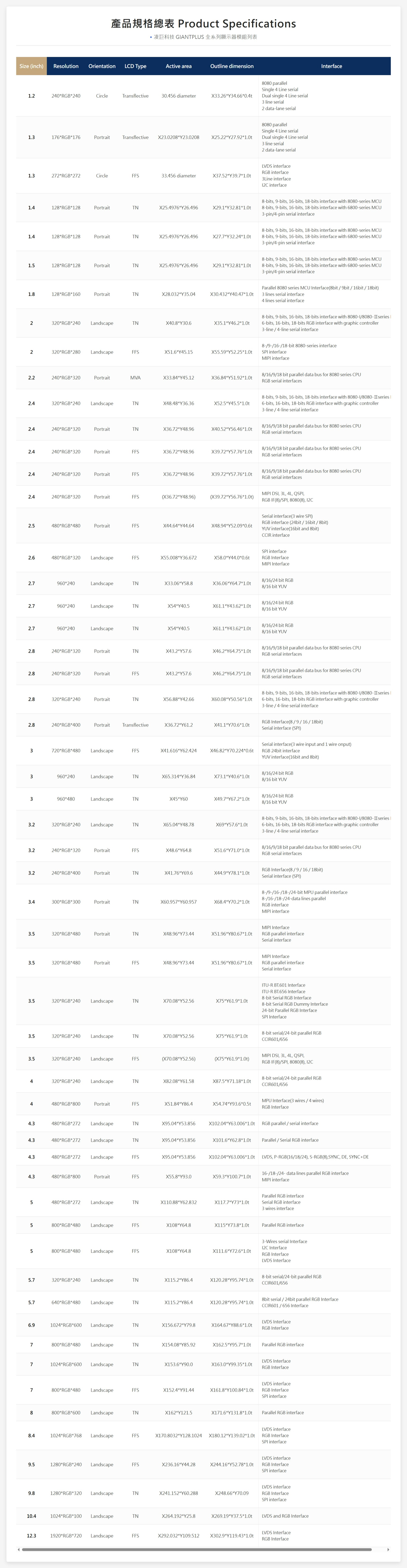Click the scrollbar right arrow
The height and width of the screenshot is (1568, 407).
(388, 1549)
